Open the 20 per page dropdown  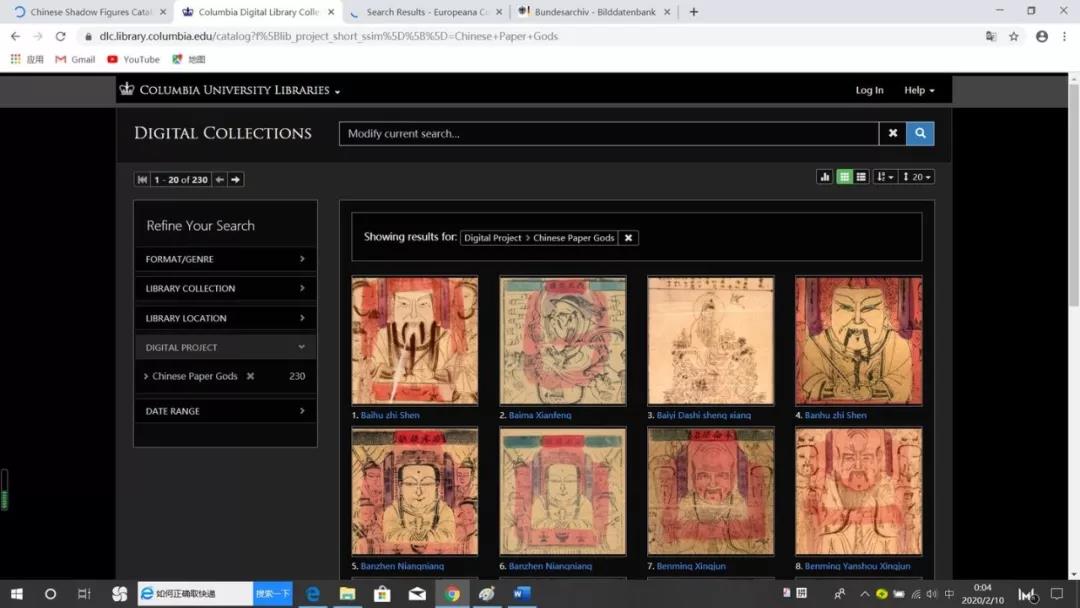coord(917,177)
